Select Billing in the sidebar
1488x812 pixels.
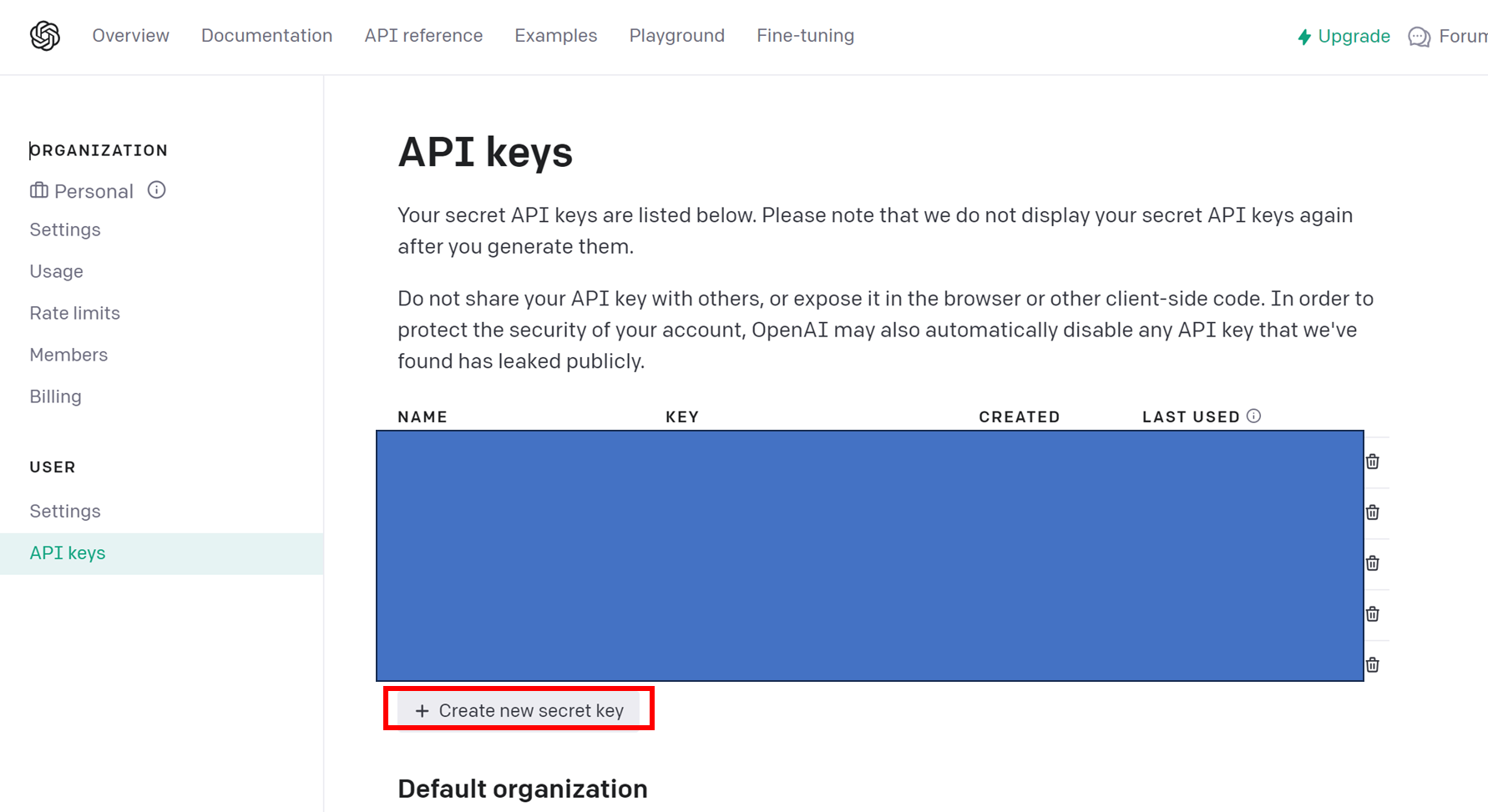point(55,396)
